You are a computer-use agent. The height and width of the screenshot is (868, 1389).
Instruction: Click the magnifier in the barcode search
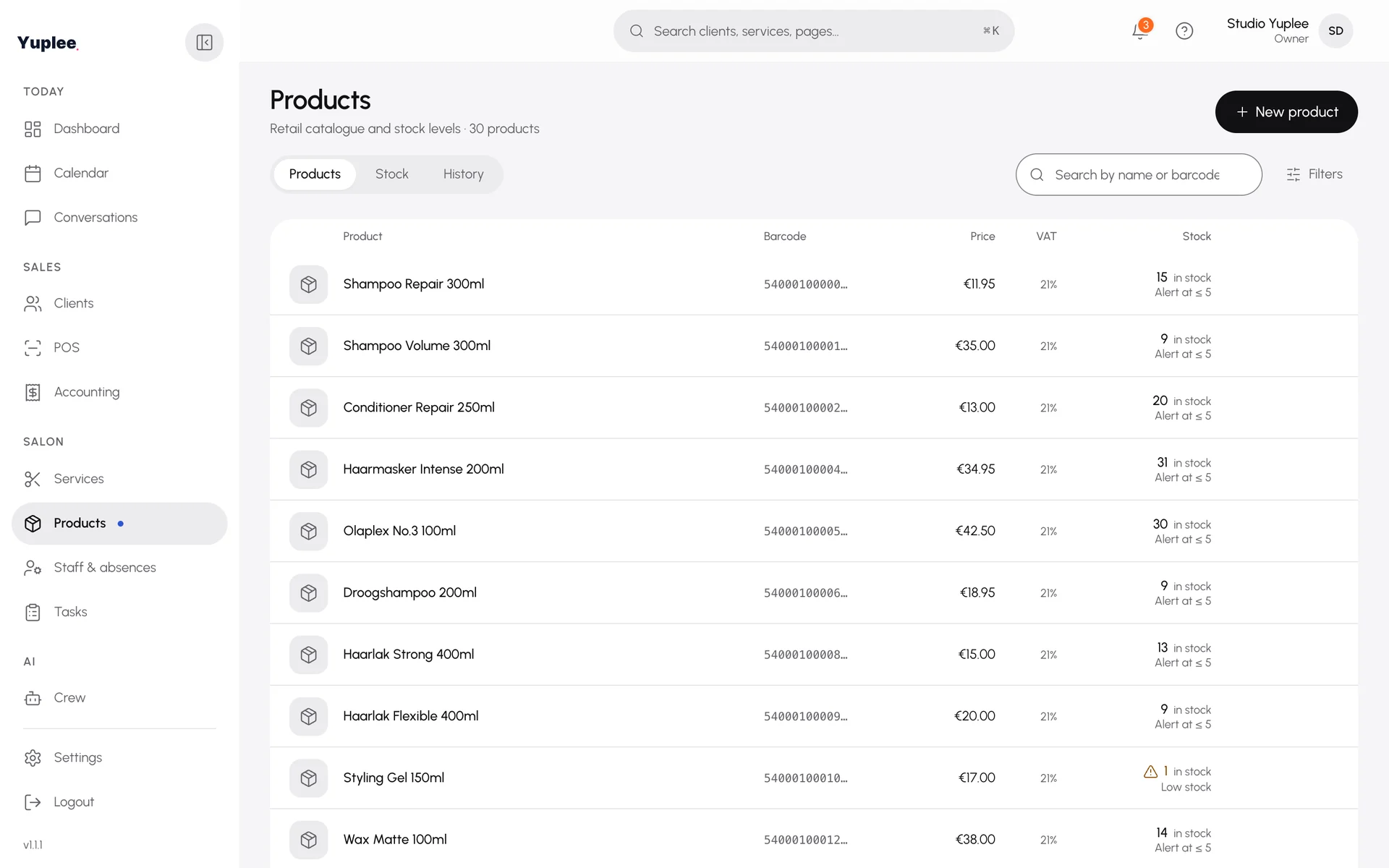click(1037, 175)
